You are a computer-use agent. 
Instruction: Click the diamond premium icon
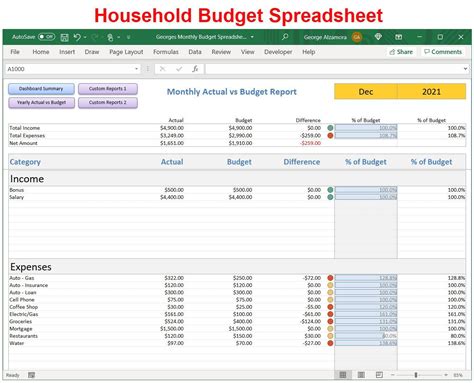(378, 37)
